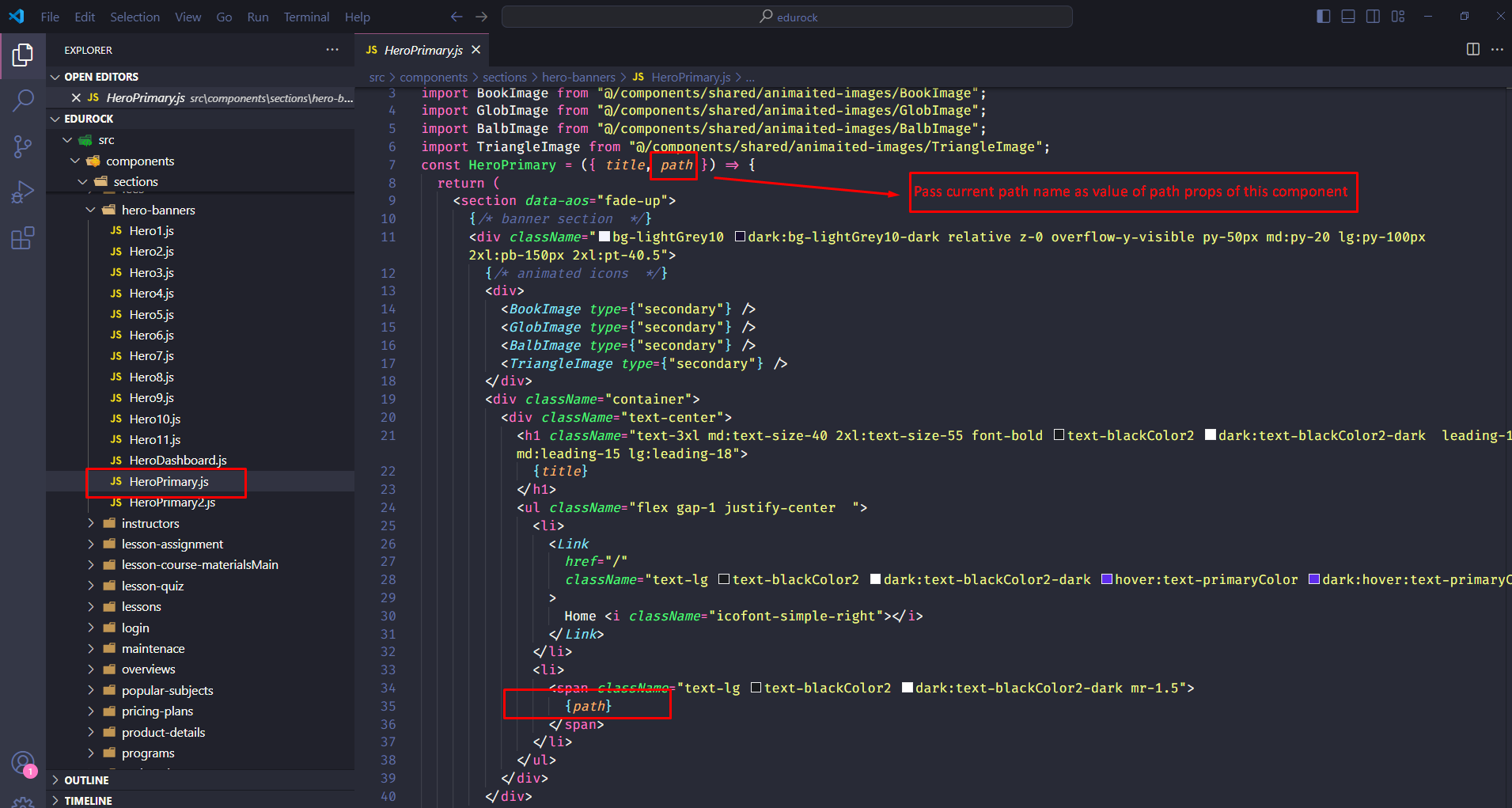Toggle bottom panel layout icon

click(1348, 17)
